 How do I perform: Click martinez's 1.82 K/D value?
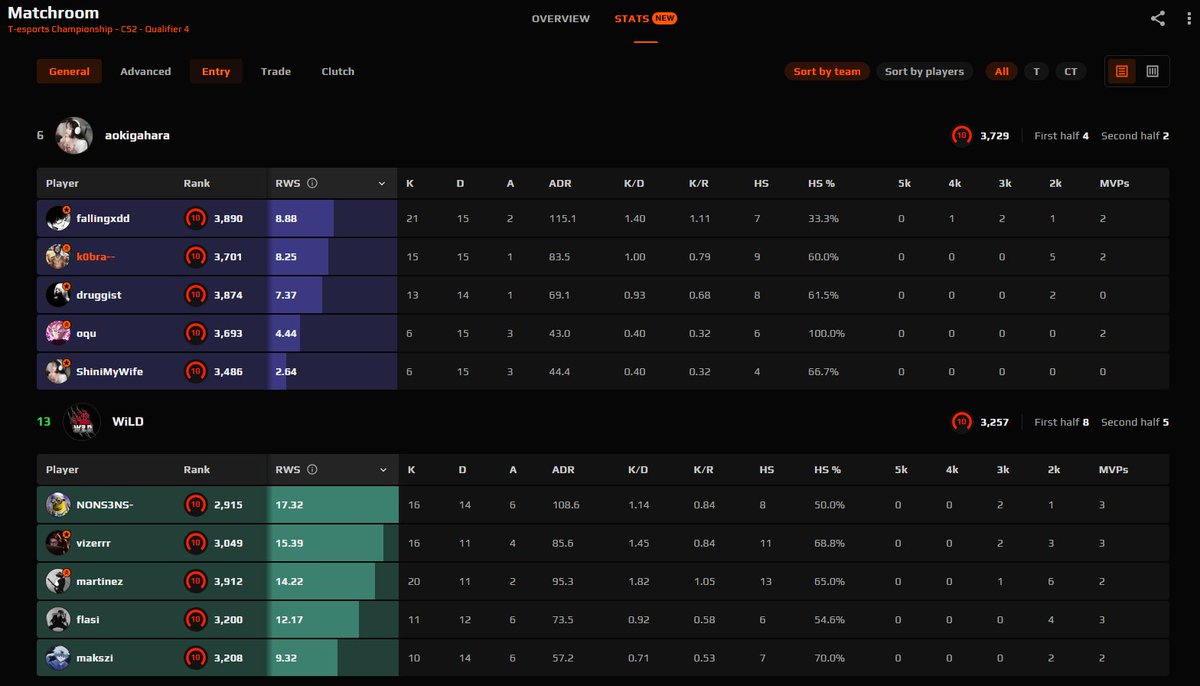pos(638,581)
